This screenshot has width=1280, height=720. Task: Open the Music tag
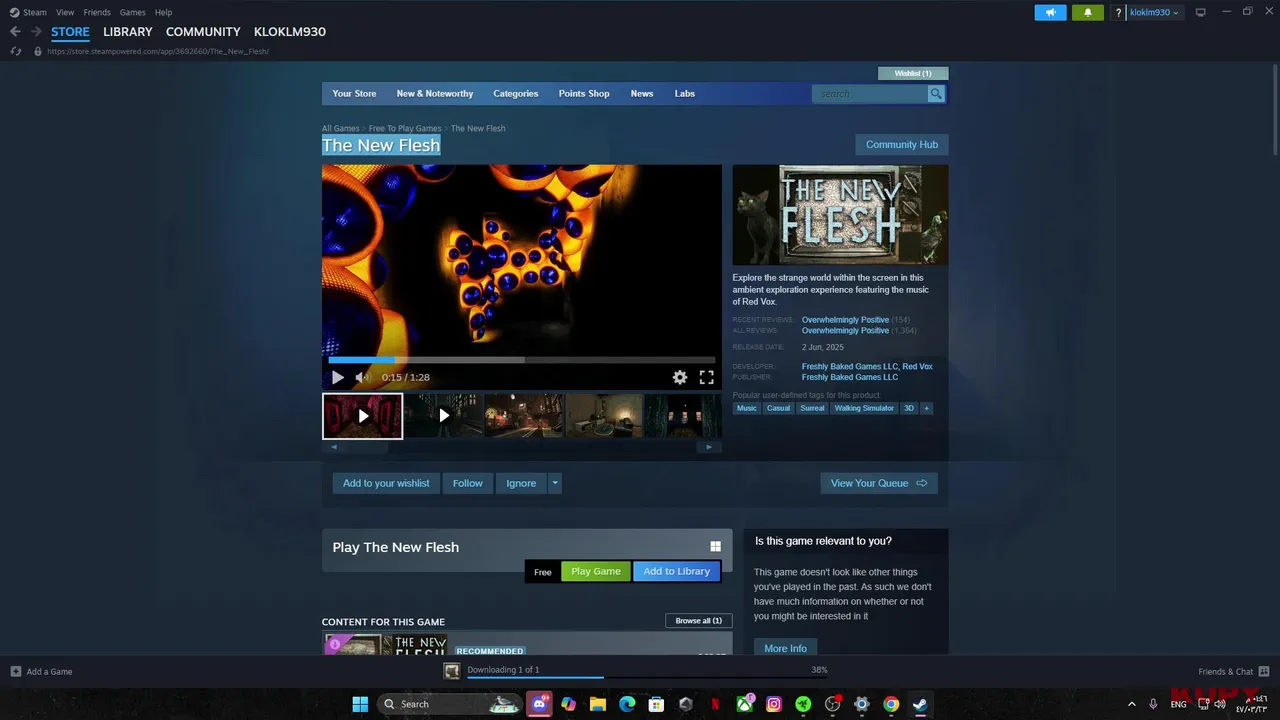747,408
